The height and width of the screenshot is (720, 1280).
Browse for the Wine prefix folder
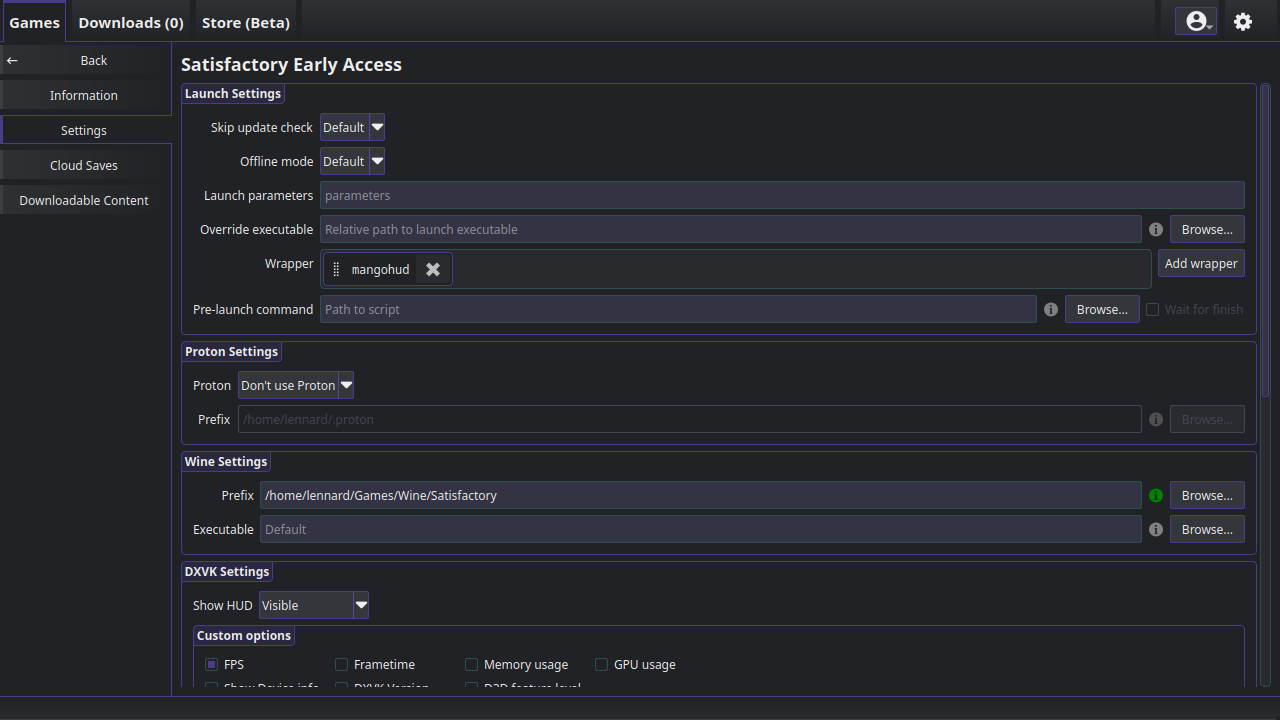pos(1207,495)
